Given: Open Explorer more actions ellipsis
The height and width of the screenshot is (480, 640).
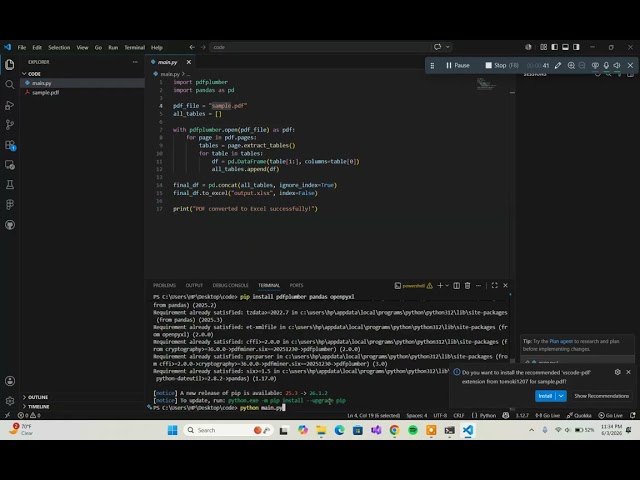Looking at the screenshot, I should (x=135, y=62).
